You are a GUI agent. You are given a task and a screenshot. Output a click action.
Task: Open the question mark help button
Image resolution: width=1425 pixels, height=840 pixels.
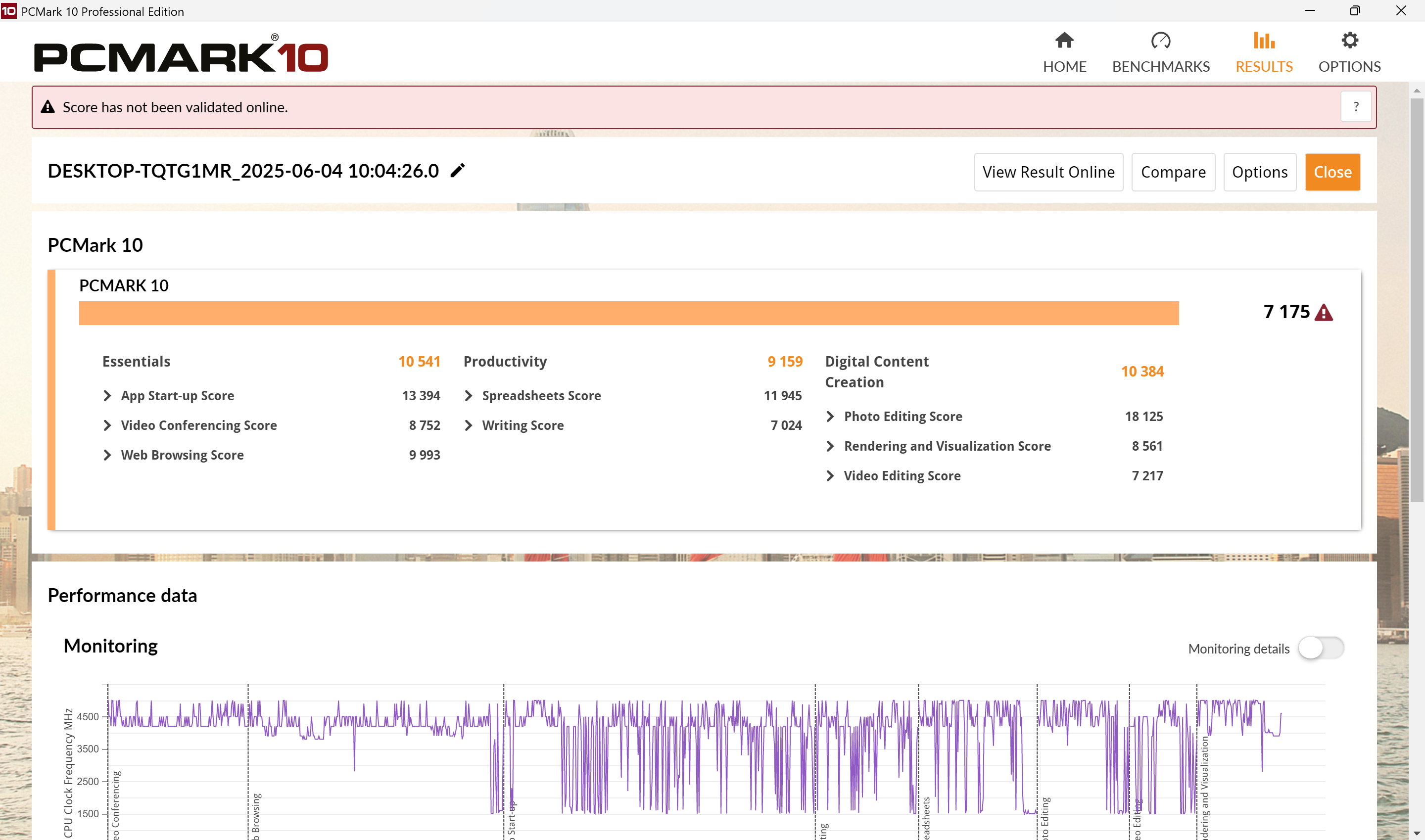(x=1355, y=106)
